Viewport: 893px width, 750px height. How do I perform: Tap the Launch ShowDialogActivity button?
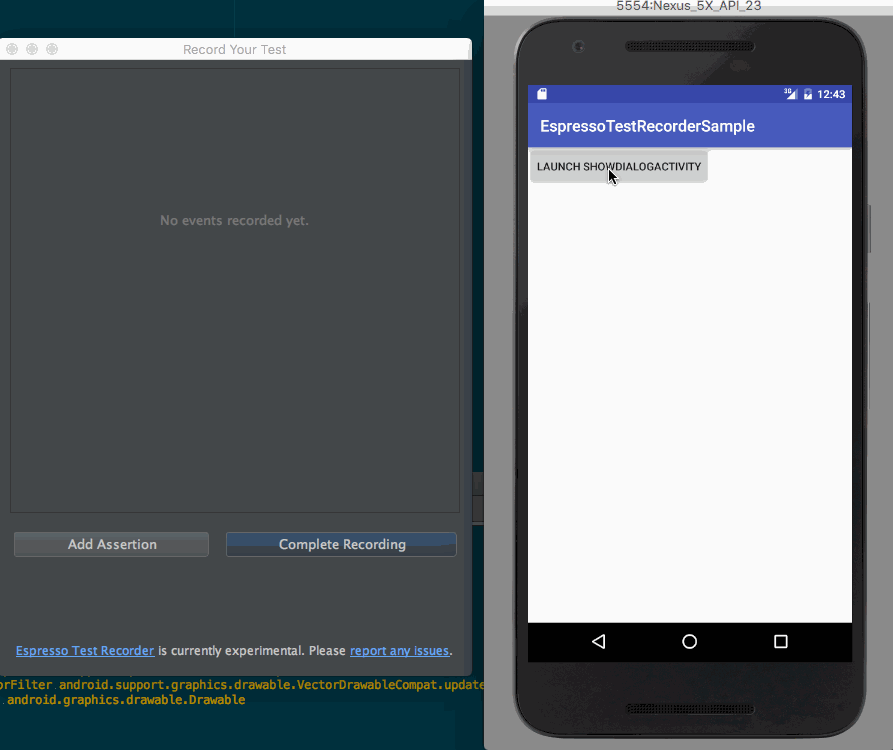point(618,166)
